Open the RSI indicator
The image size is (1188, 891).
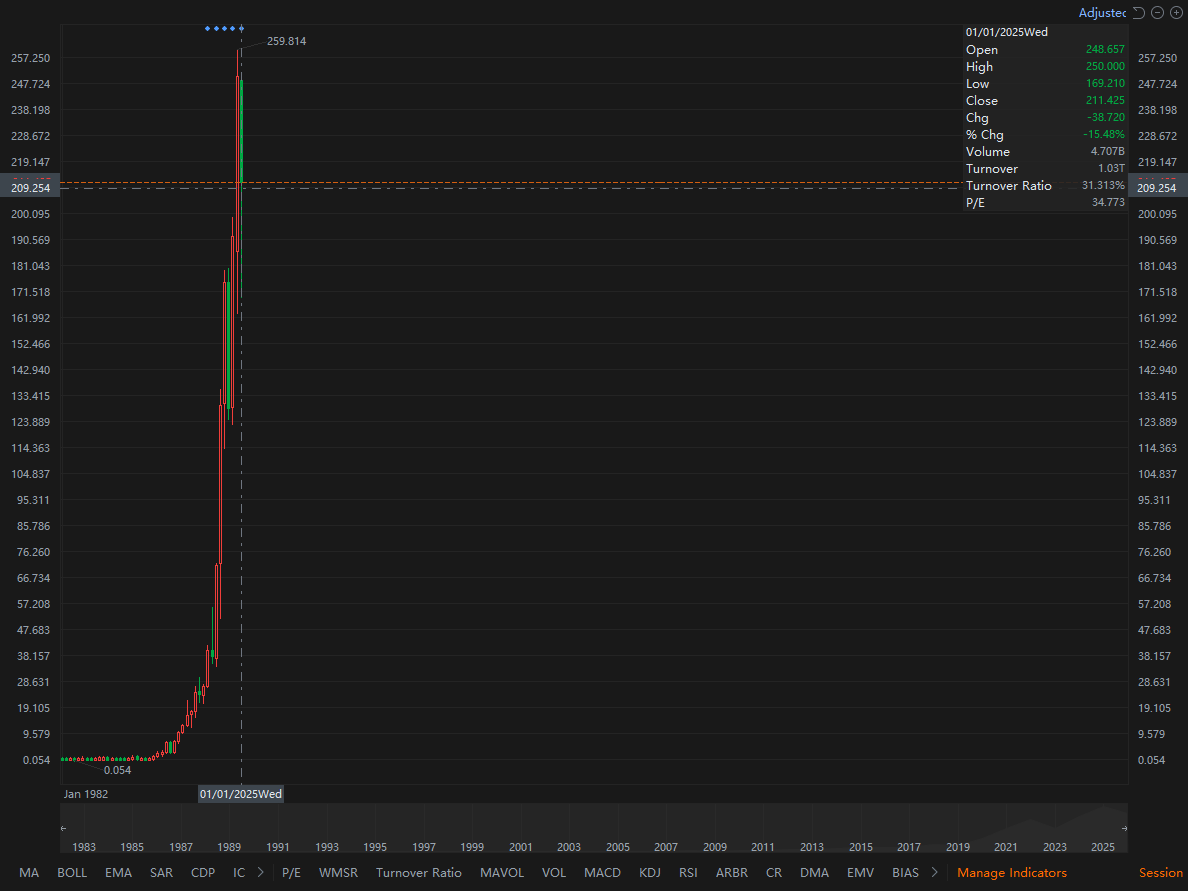[688, 873]
